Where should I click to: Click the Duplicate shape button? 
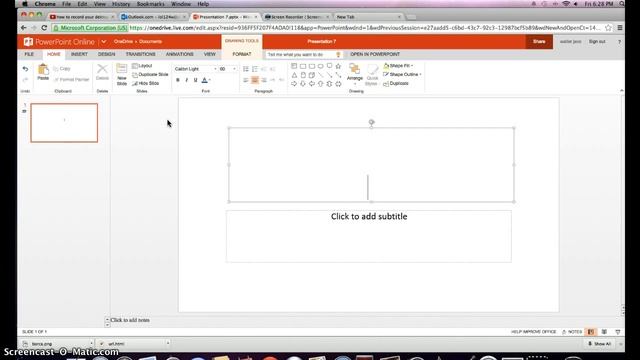(x=396, y=83)
